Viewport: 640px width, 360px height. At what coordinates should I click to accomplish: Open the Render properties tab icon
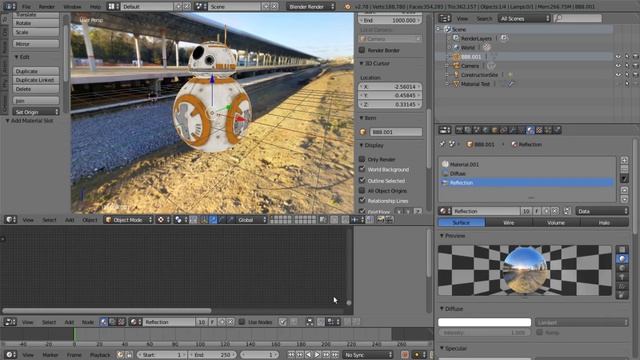459,130
